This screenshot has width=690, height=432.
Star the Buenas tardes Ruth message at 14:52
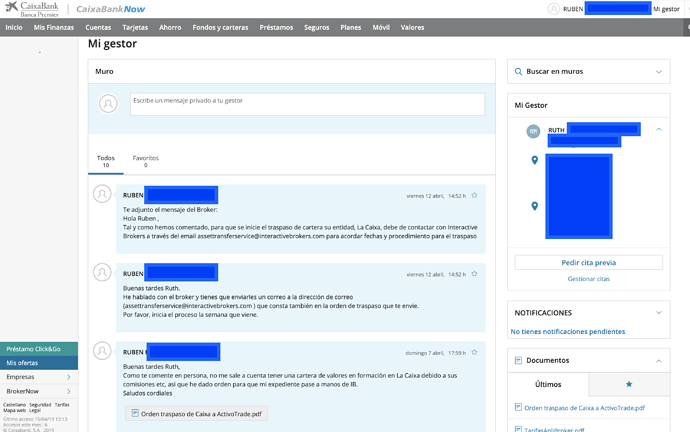click(474, 274)
